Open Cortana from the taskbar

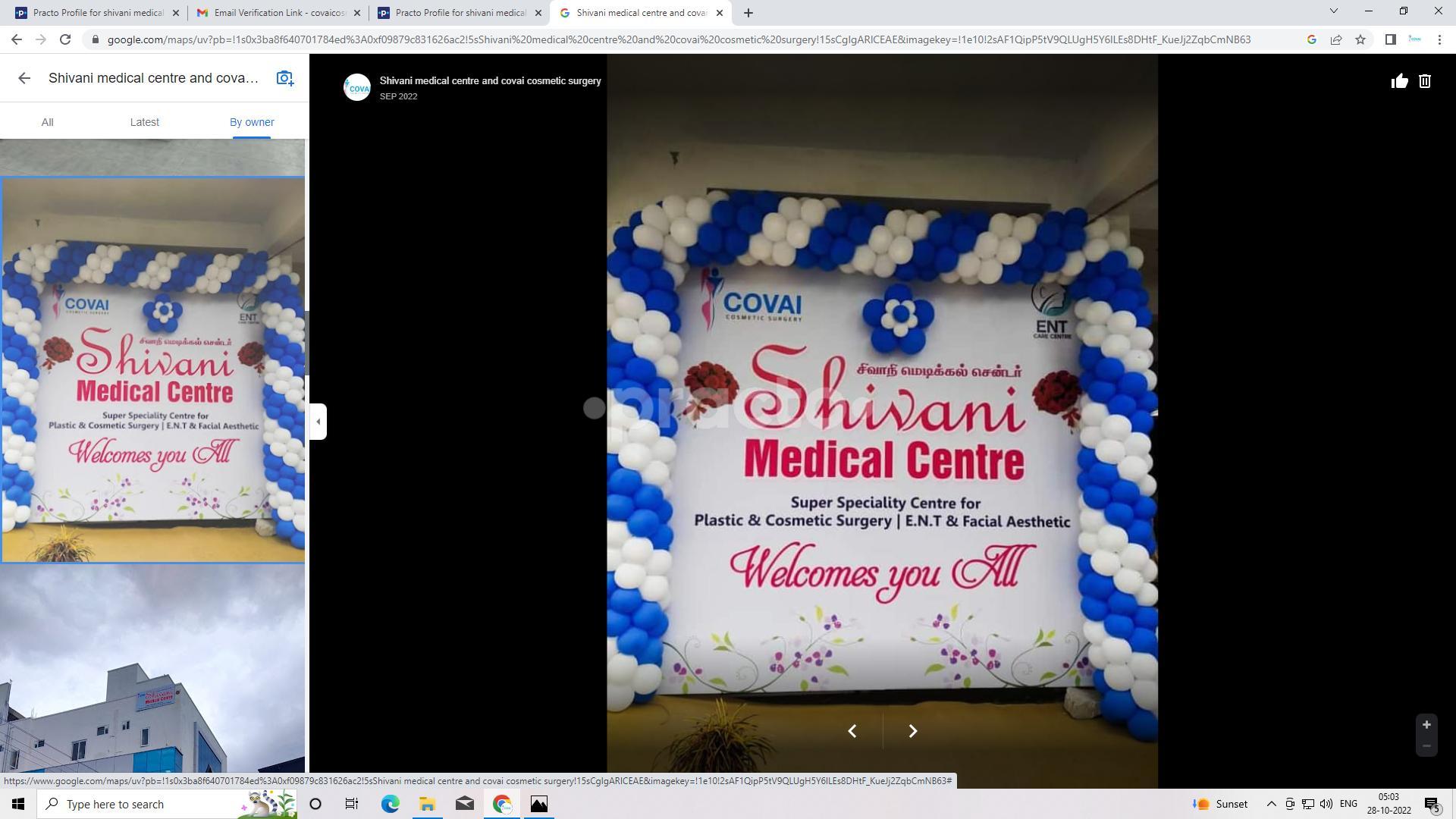tap(315, 804)
